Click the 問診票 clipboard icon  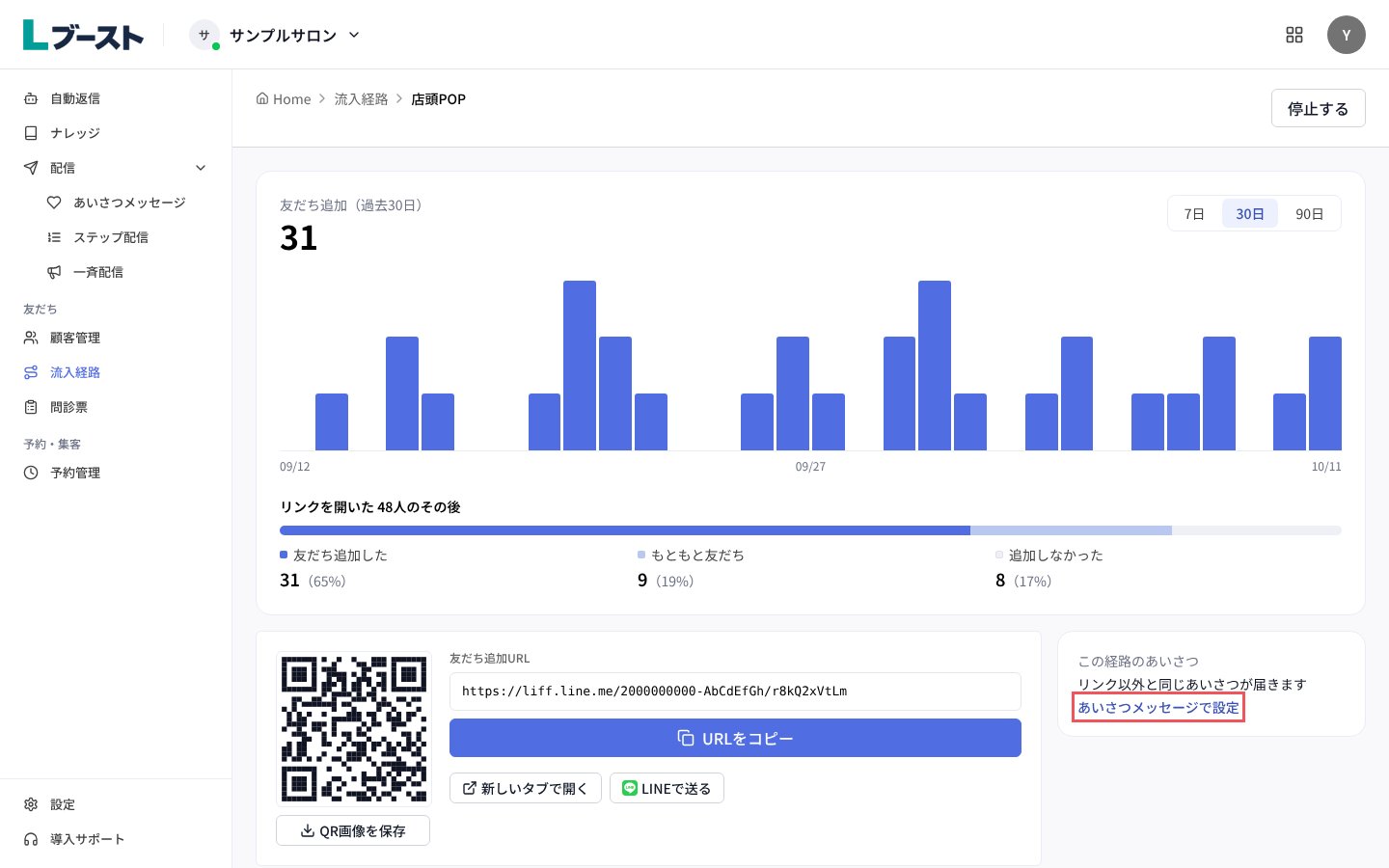pyautogui.click(x=31, y=407)
